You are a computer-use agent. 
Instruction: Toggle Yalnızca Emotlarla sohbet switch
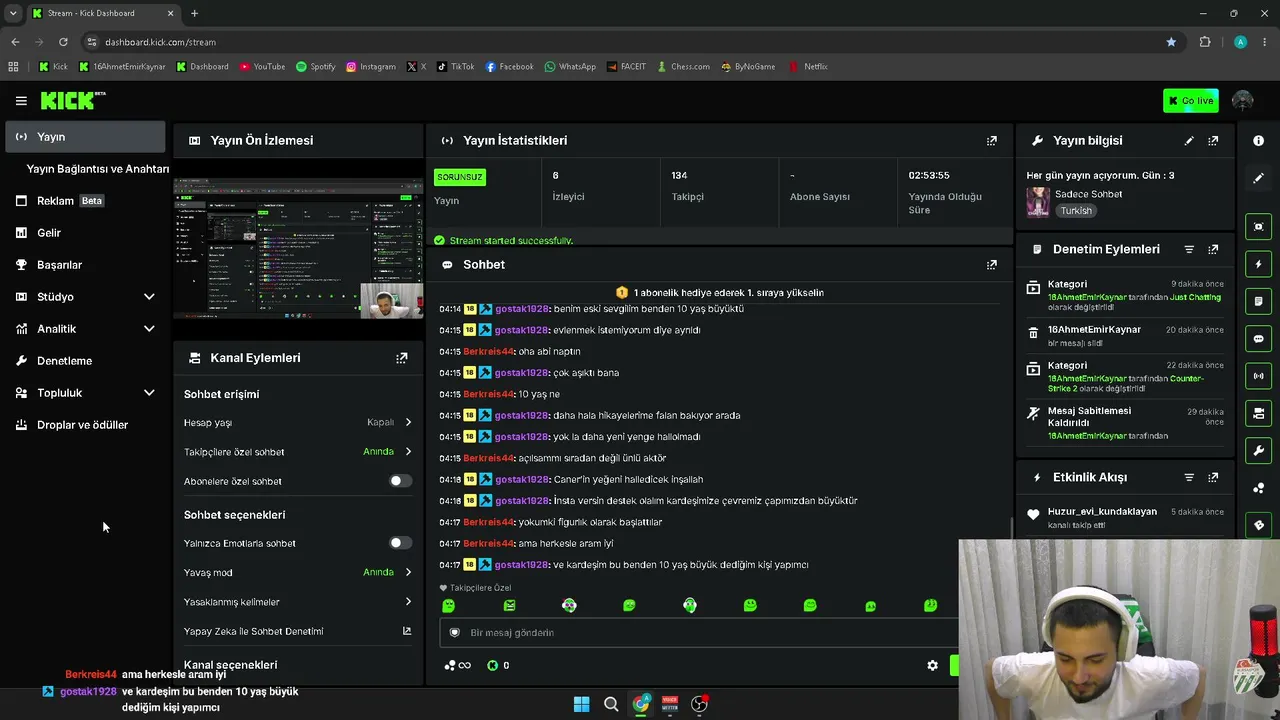(x=400, y=543)
